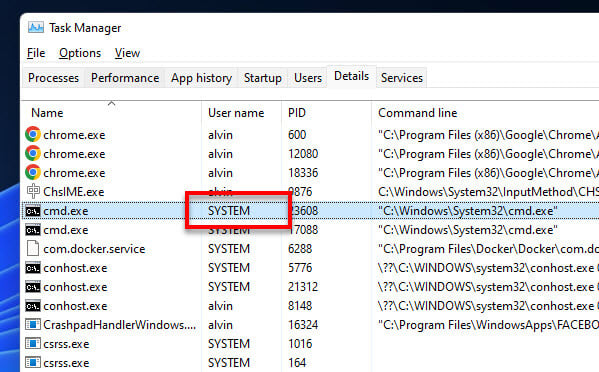The image size is (599, 372).
Task: Click PID value 16324
Action: pyautogui.click(x=303, y=325)
